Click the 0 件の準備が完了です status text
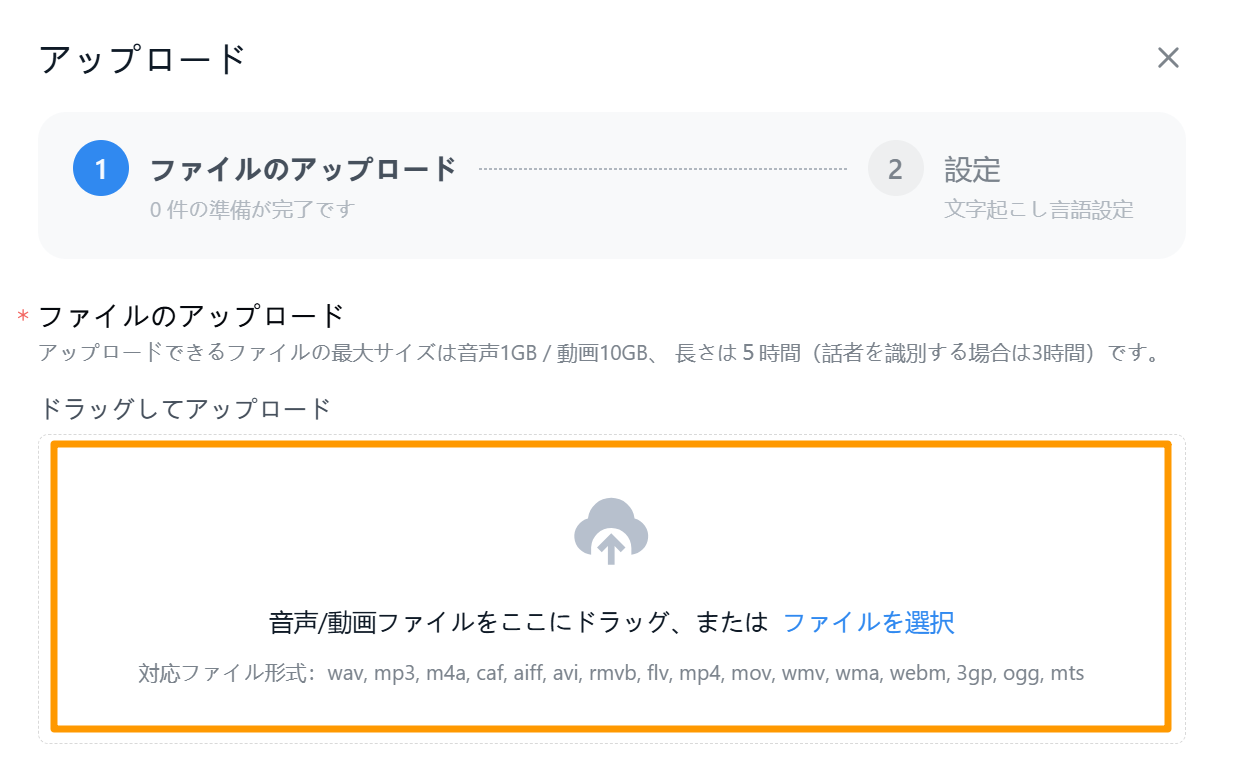This screenshot has width=1233, height=759. tap(252, 210)
